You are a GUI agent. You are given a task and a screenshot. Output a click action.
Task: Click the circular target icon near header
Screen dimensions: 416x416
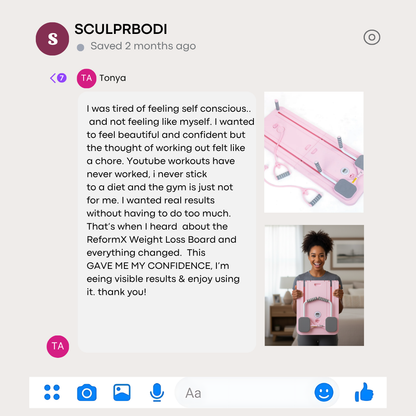point(372,37)
